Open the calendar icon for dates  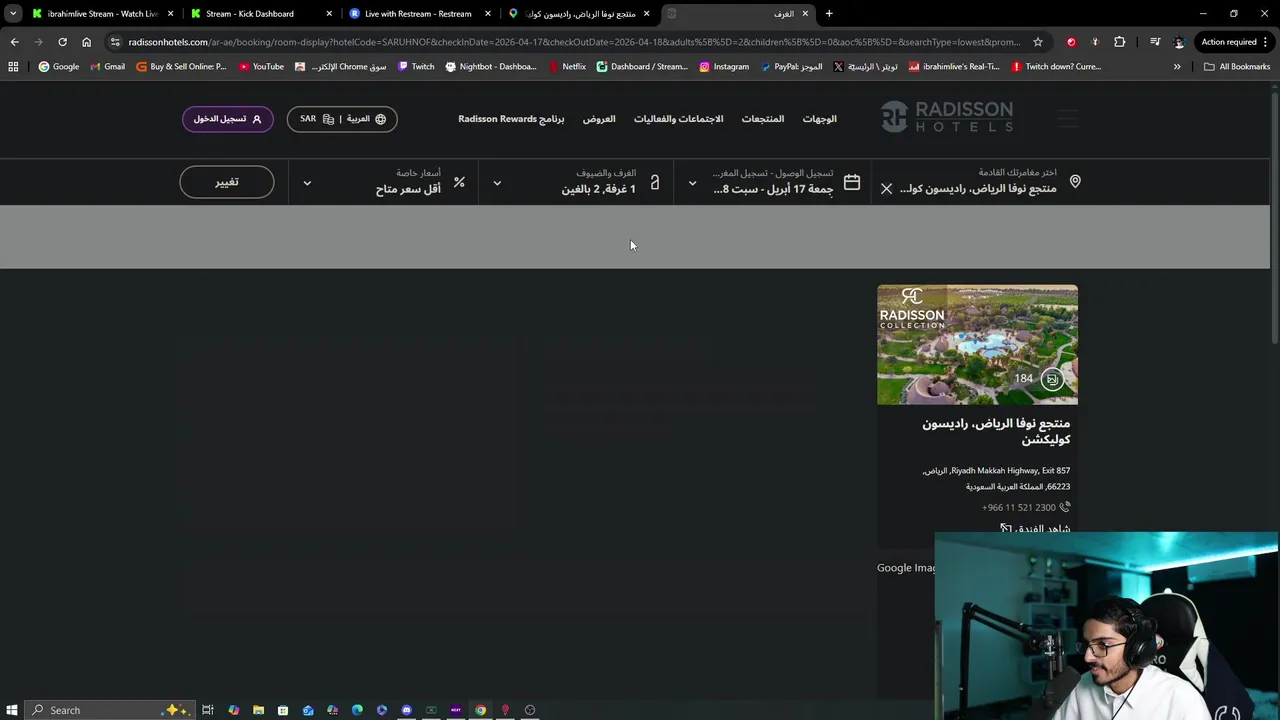click(852, 182)
